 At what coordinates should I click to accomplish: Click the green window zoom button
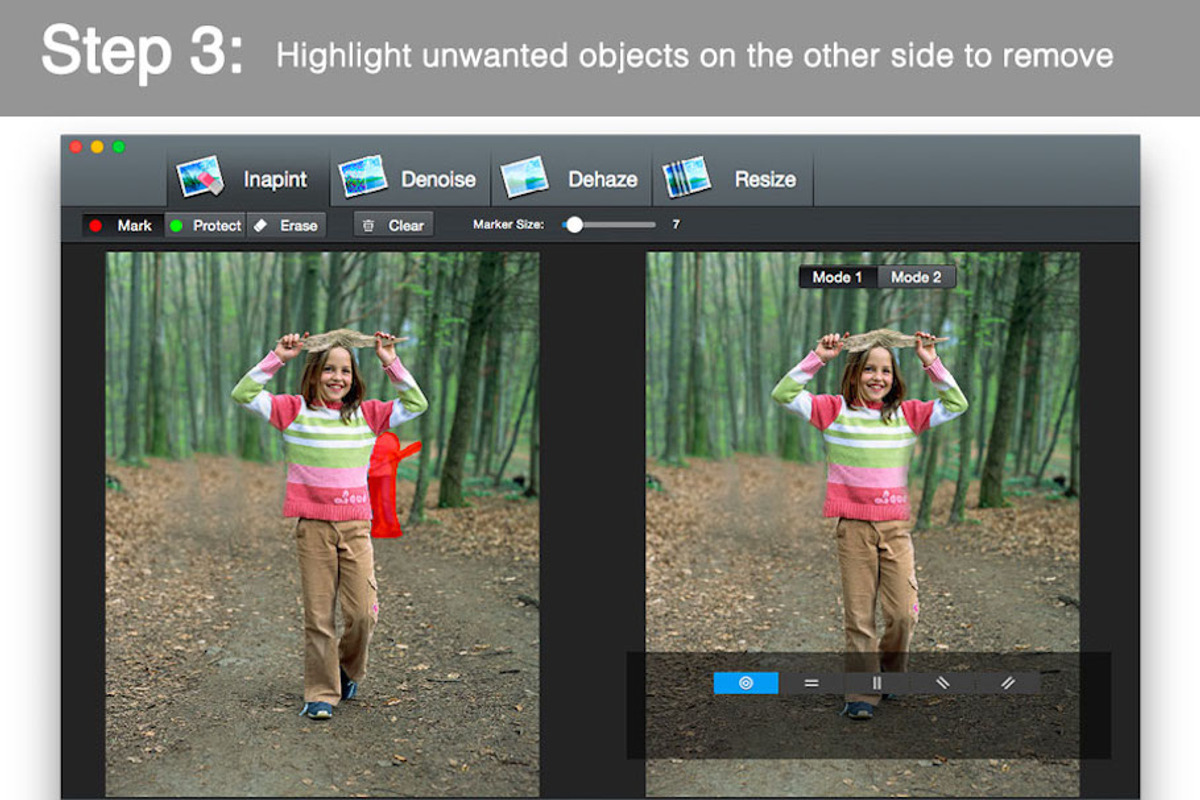(119, 147)
